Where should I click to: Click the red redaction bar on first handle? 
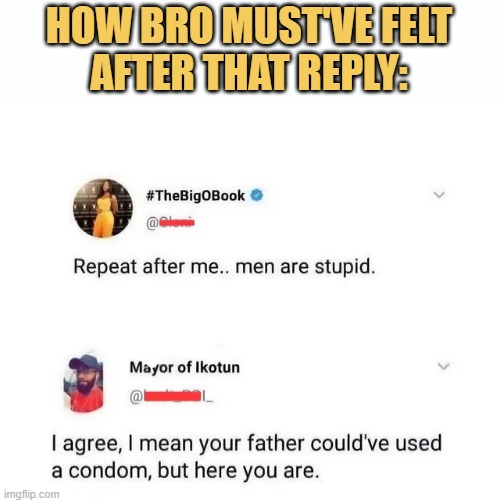[177, 222]
